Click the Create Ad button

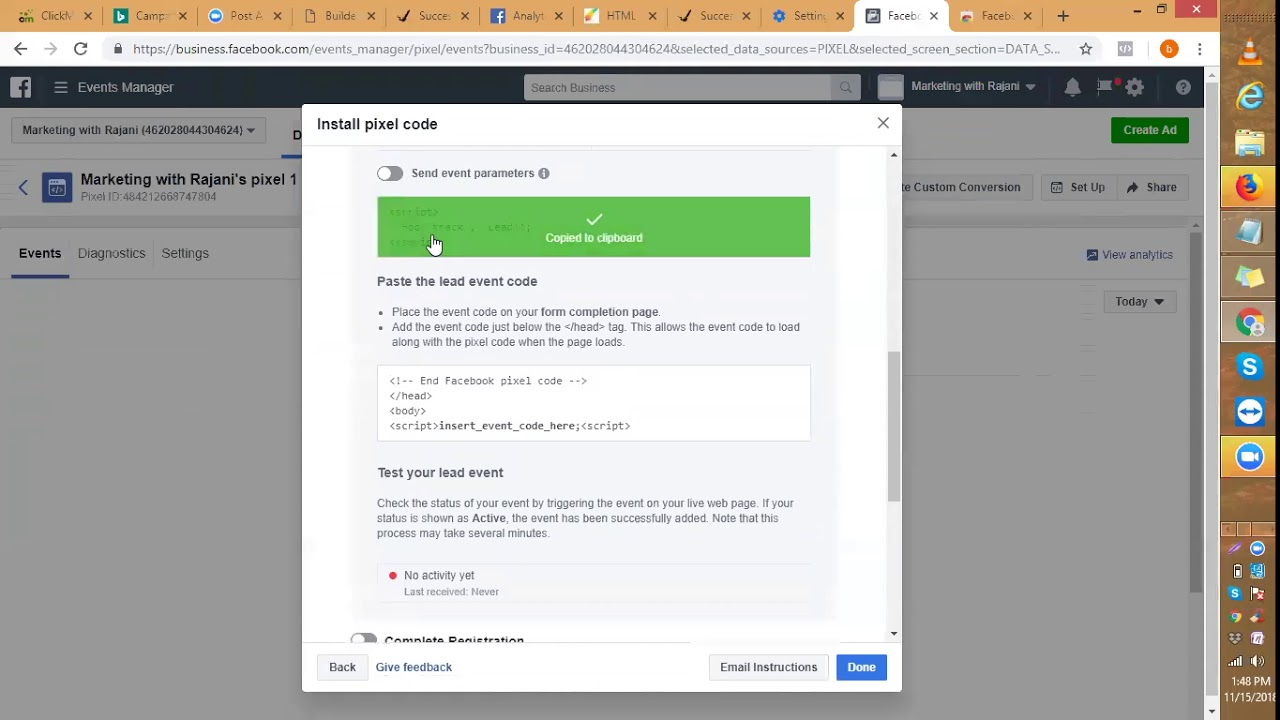1150,130
